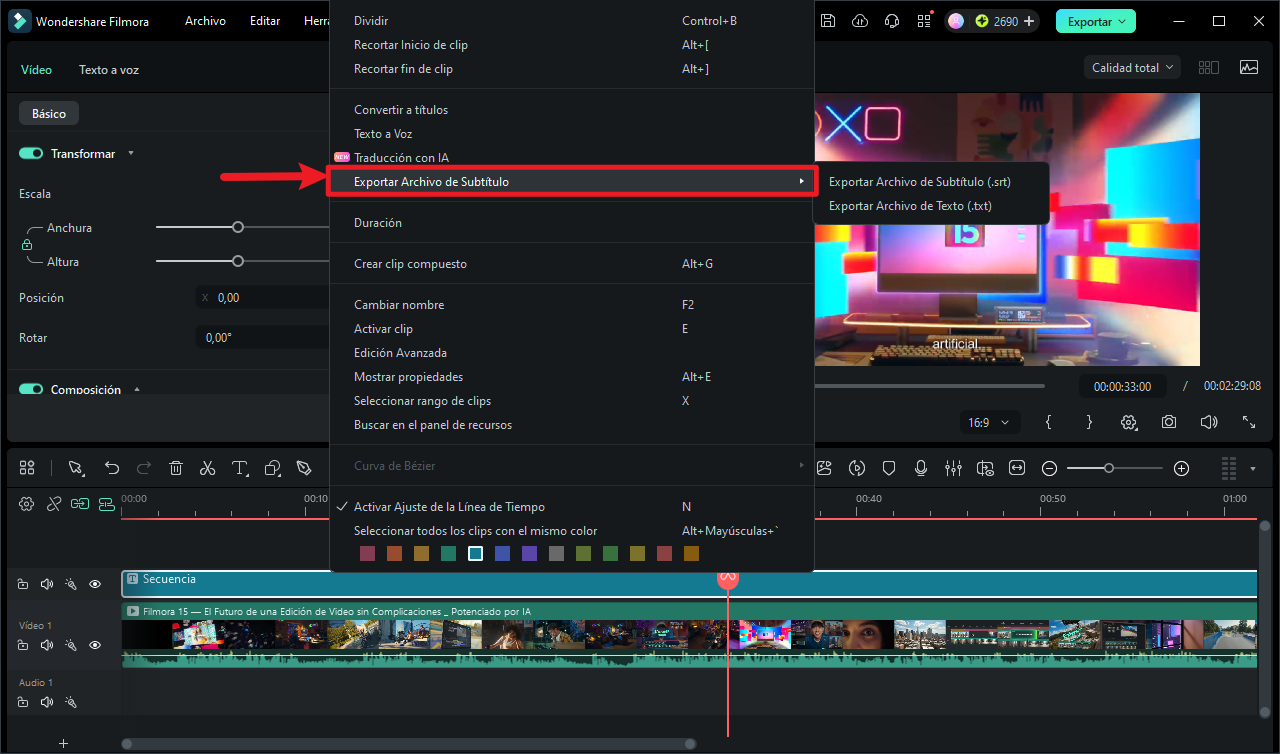Choose Crear clip compuesto
This screenshot has height=754, width=1280.
click(x=571, y=264)
